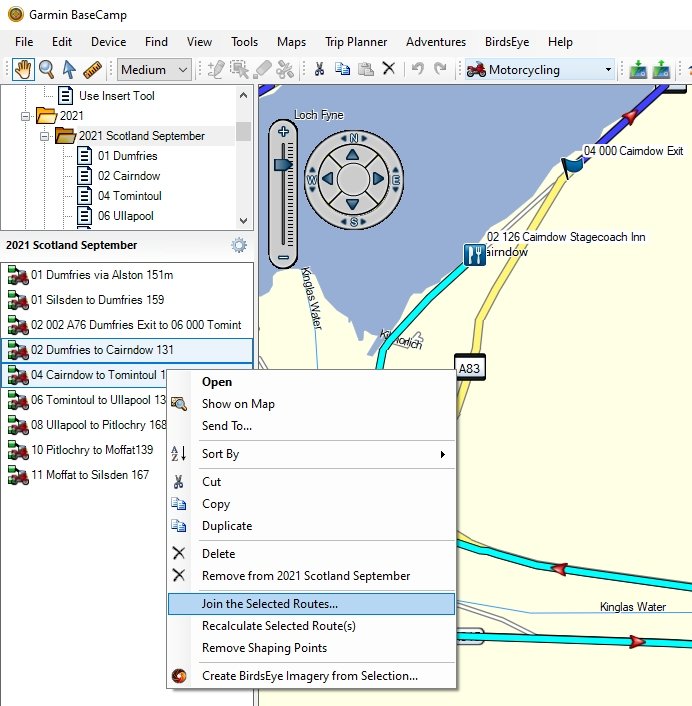Select the arrow Select tool
The height and width of the screenshot is (706, 692).
coord(69,70)
